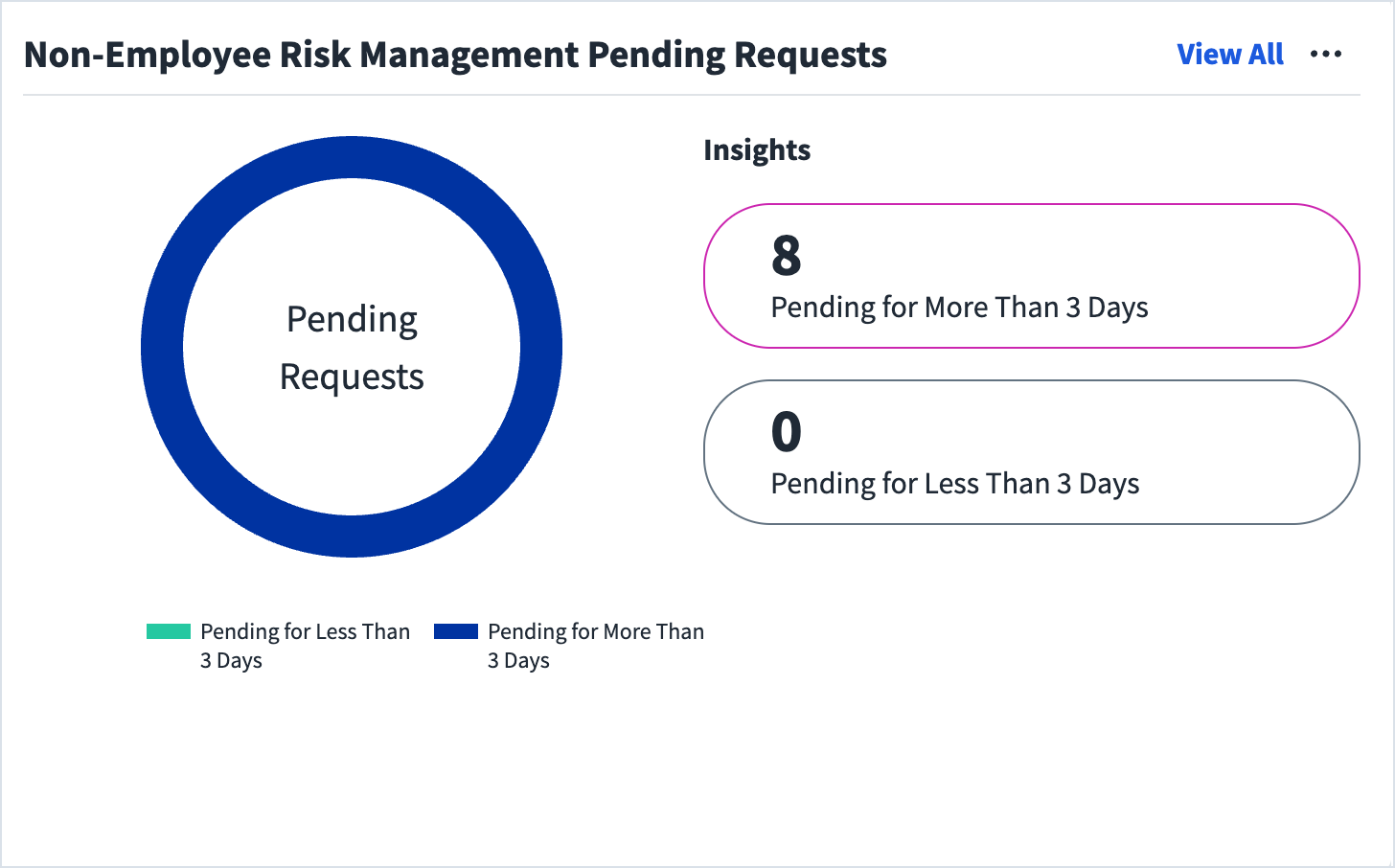
Task: Click the 'Pending for Less Than 3 Days' card text
Action: coord(955,484)
